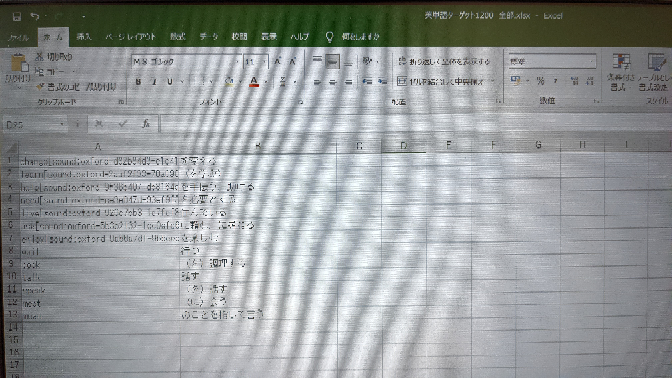This screenshot has width=672, height=378.
Task: Click the Increase Decimal icon
Action: tap(575, 81)
